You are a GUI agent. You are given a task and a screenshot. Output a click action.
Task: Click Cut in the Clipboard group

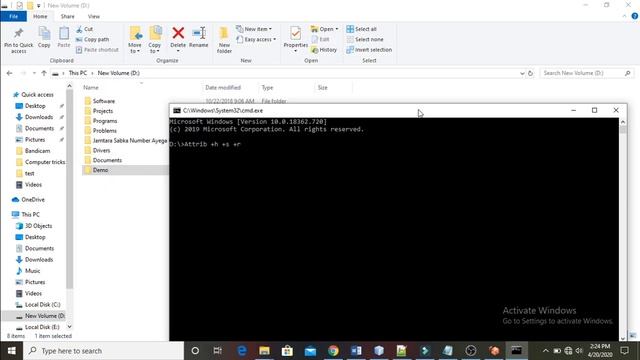(x=84, y=29)
